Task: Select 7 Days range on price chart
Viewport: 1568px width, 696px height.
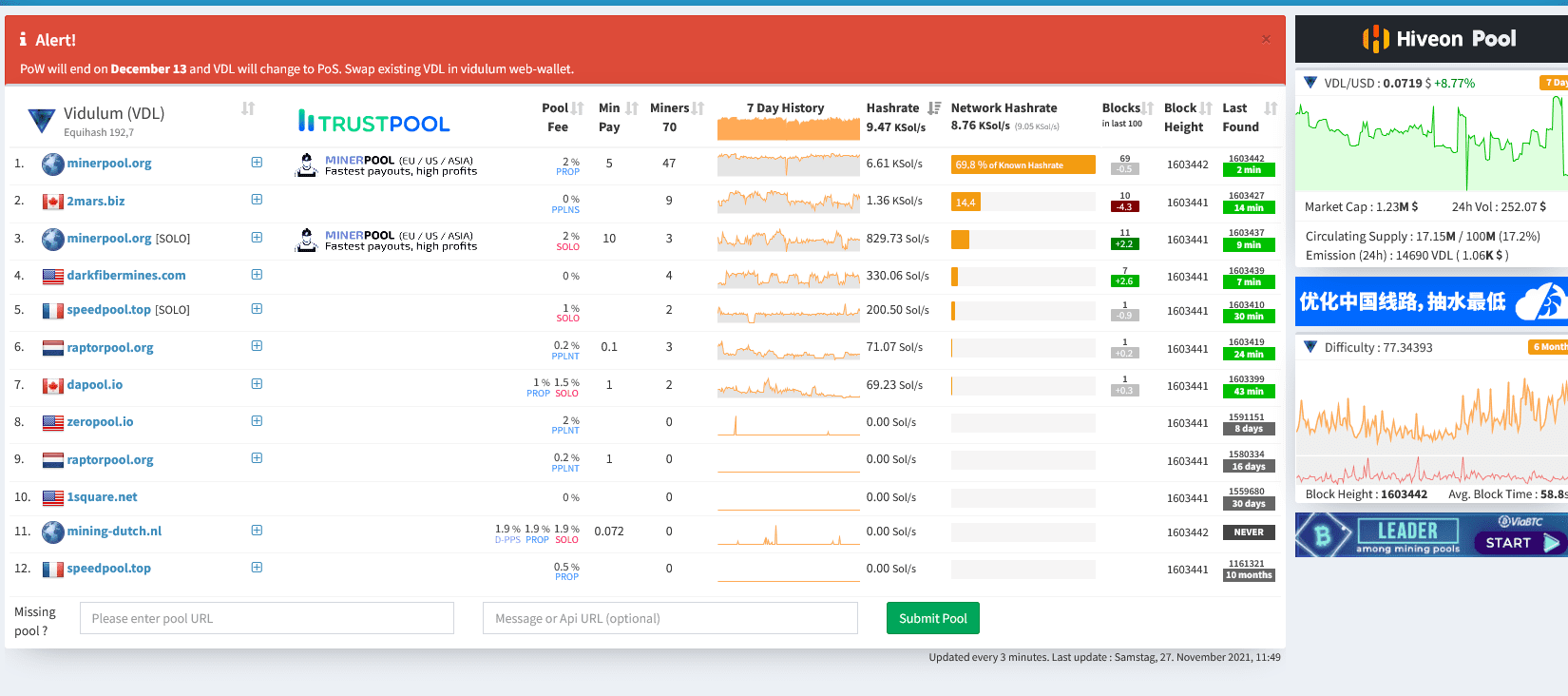Action: point(1553,83)
